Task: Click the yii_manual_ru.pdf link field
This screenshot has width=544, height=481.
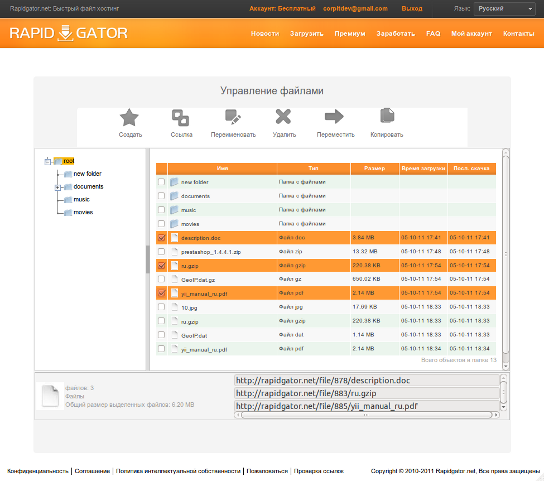Action: point(367,406)
